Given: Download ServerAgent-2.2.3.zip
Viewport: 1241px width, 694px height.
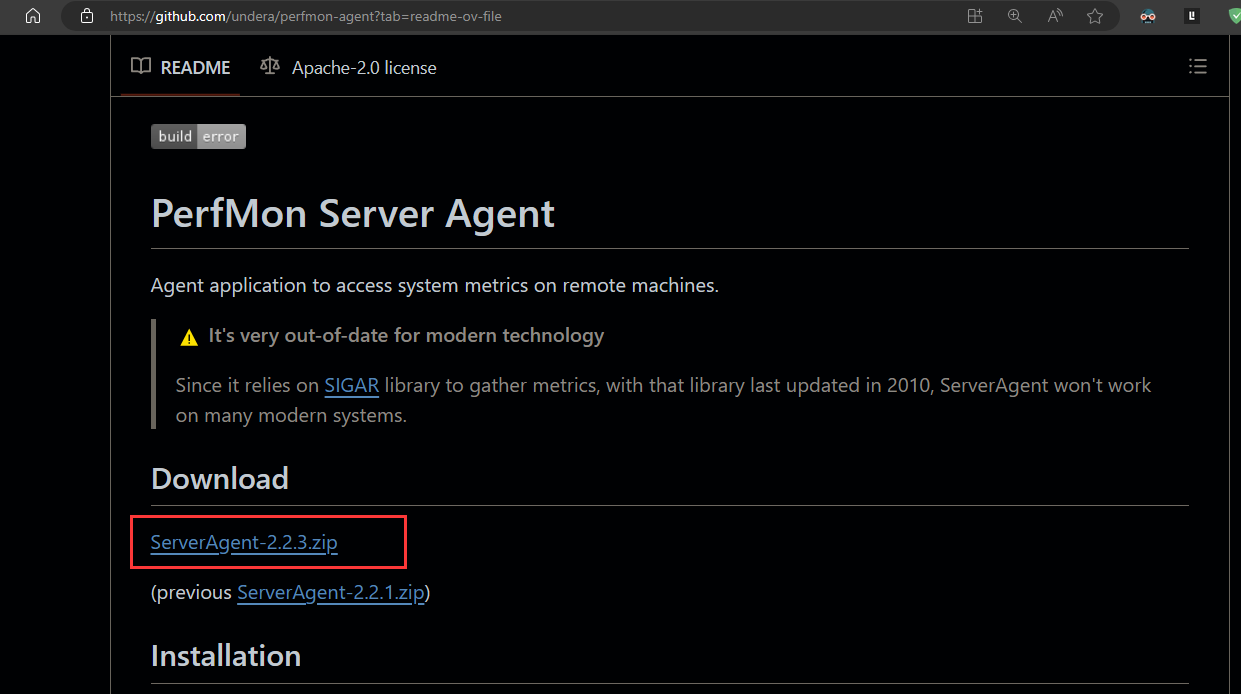Looking at the screenshot, I should pyautogui.click(x=244, y=543).
